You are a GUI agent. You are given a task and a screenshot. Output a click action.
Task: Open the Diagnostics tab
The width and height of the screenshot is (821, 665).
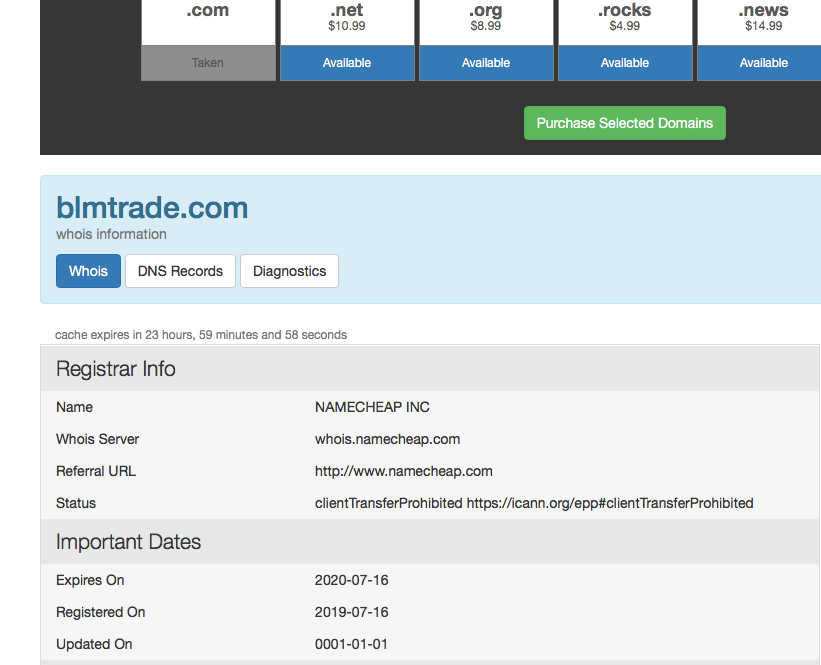tap(289, 271)
